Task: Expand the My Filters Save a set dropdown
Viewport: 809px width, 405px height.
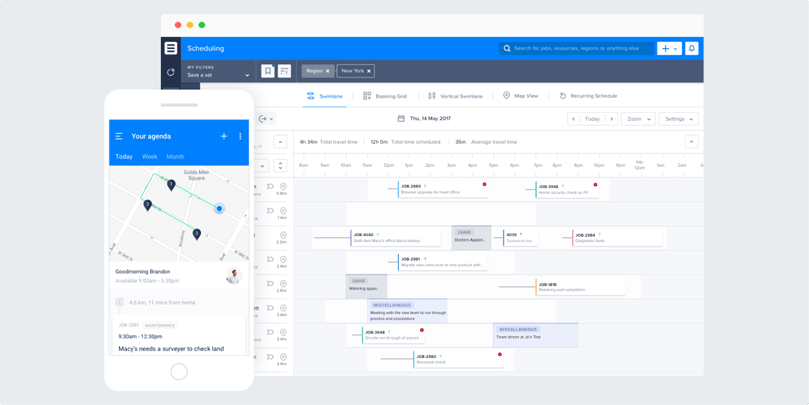Action: (x=218, y=71)
